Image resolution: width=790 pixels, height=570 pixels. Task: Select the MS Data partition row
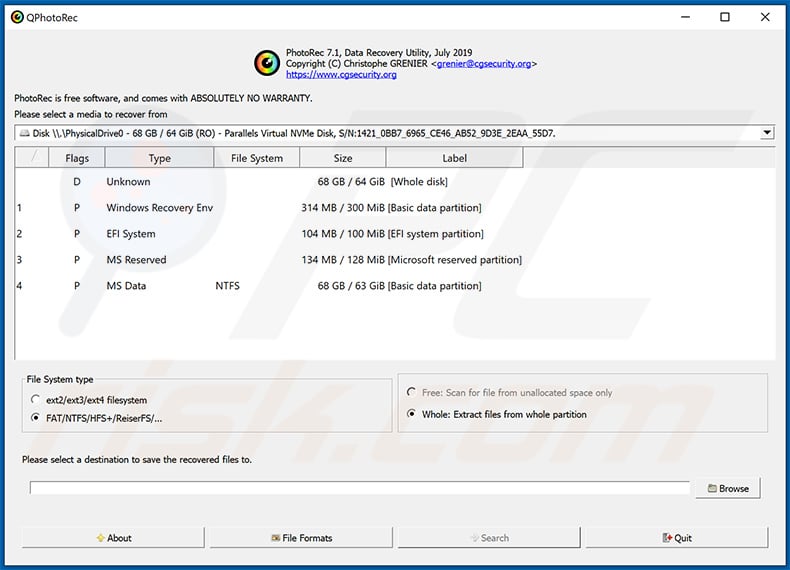point(395,286)
